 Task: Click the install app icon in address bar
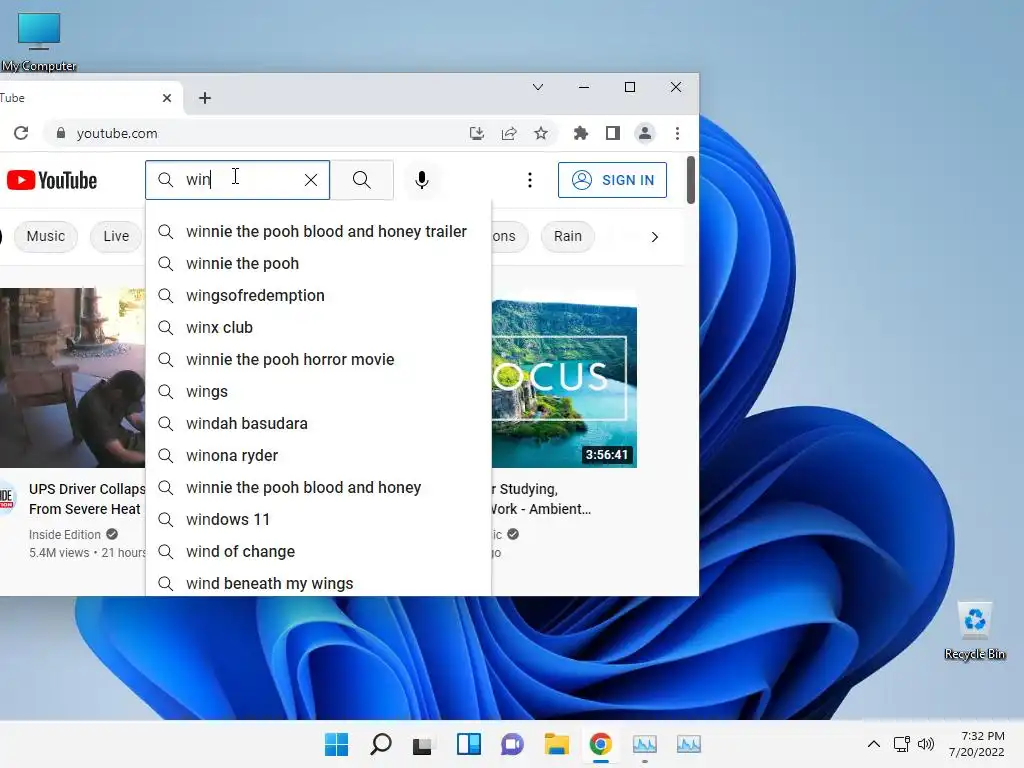(477, 133)
